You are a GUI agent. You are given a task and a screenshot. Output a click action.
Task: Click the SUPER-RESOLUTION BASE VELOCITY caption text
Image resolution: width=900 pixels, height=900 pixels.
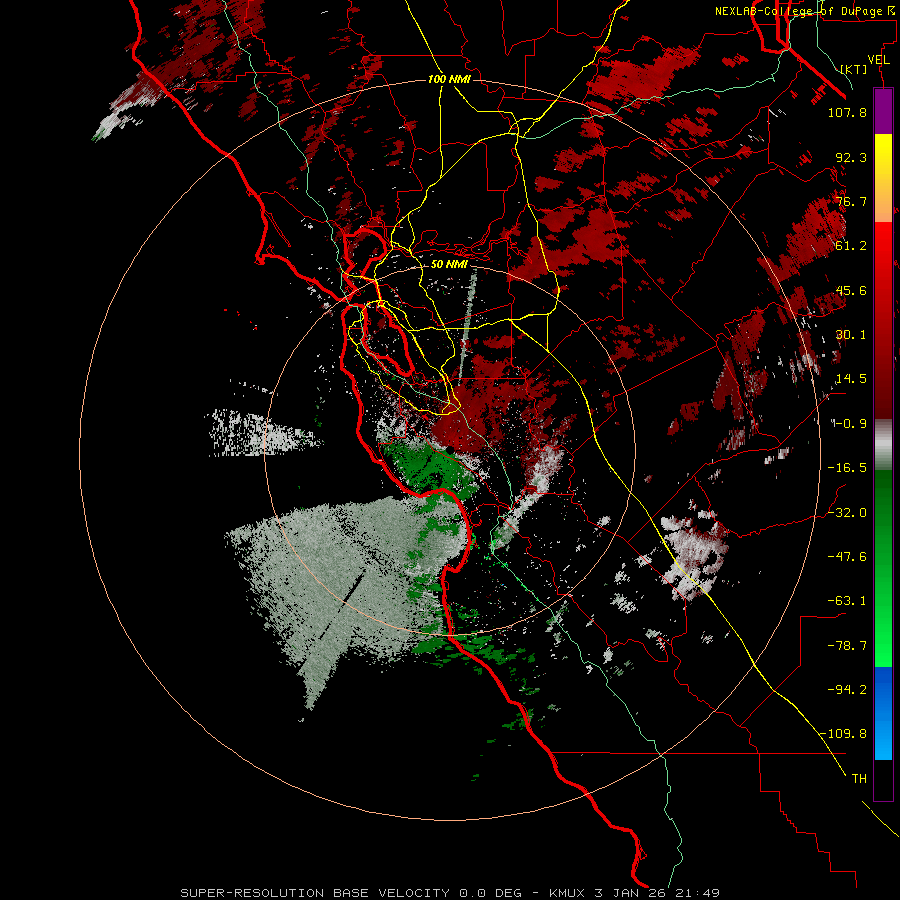click(449, 893)
